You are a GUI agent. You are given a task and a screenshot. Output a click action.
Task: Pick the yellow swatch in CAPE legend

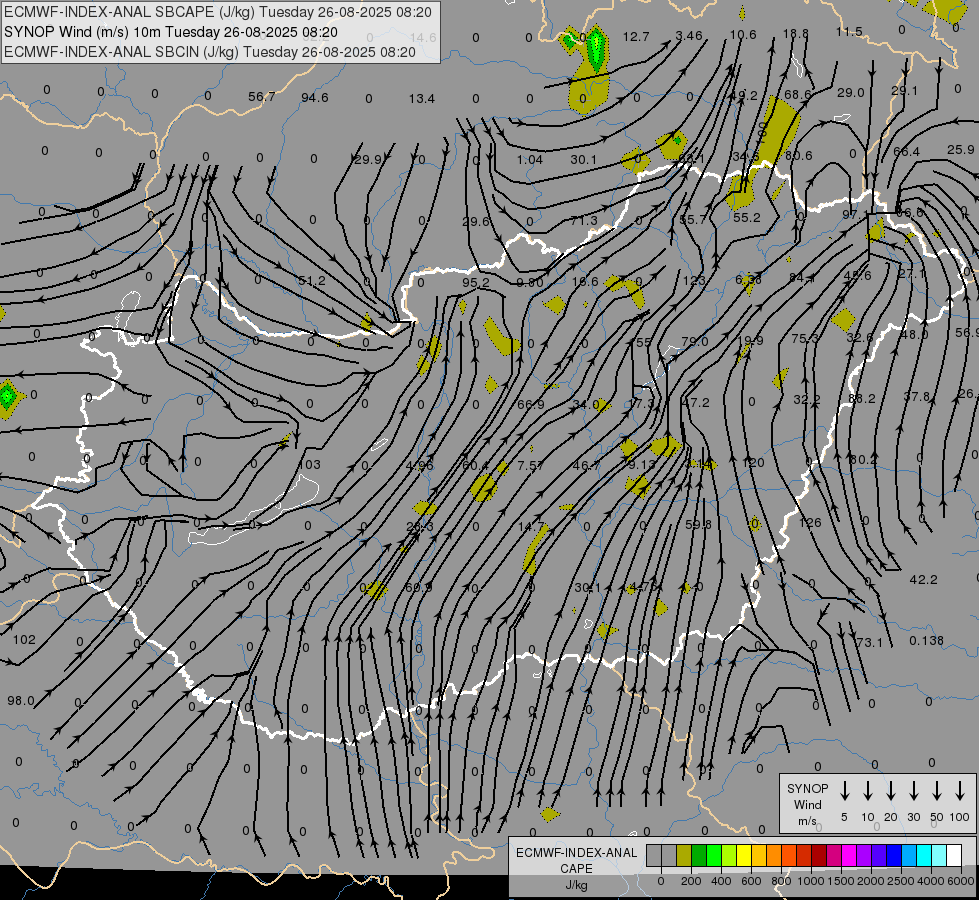click(744, 855)
